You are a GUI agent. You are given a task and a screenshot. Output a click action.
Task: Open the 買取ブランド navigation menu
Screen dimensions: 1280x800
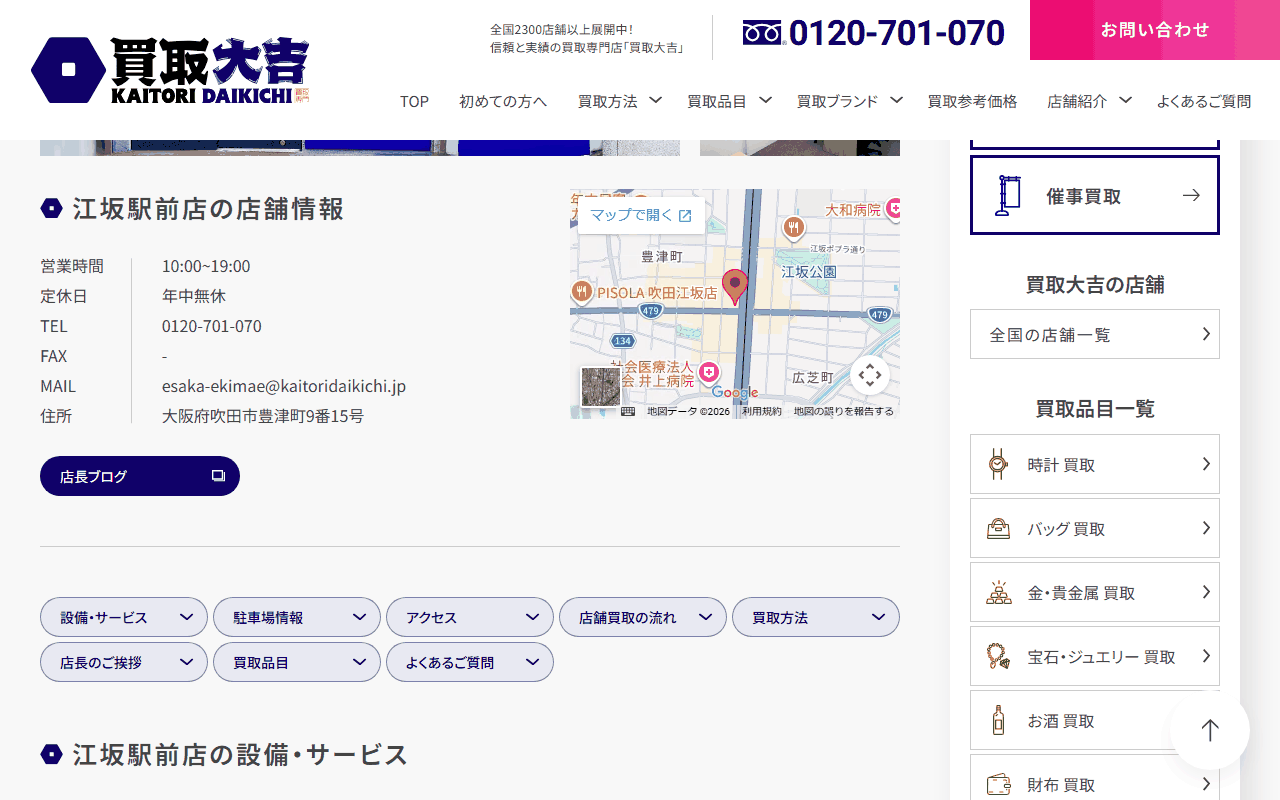pos(850,101)
